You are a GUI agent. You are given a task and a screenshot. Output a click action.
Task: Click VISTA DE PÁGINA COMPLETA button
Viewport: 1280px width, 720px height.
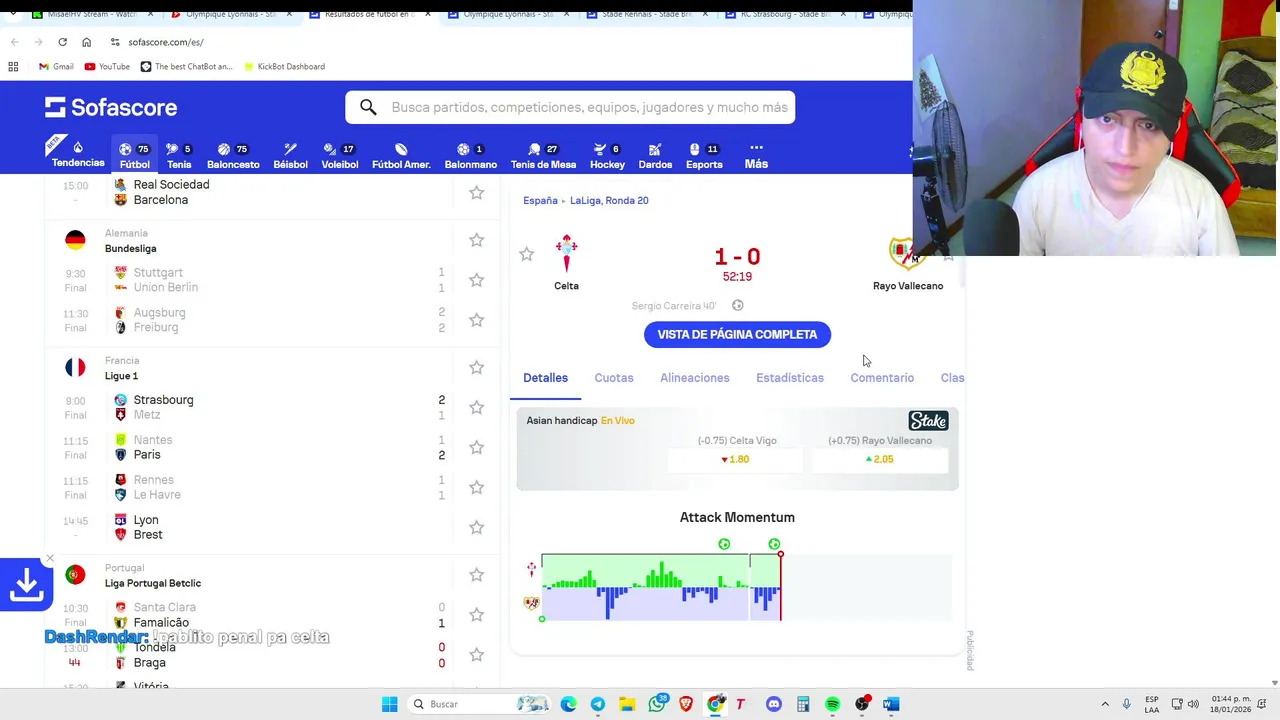[x=737, y=334]
